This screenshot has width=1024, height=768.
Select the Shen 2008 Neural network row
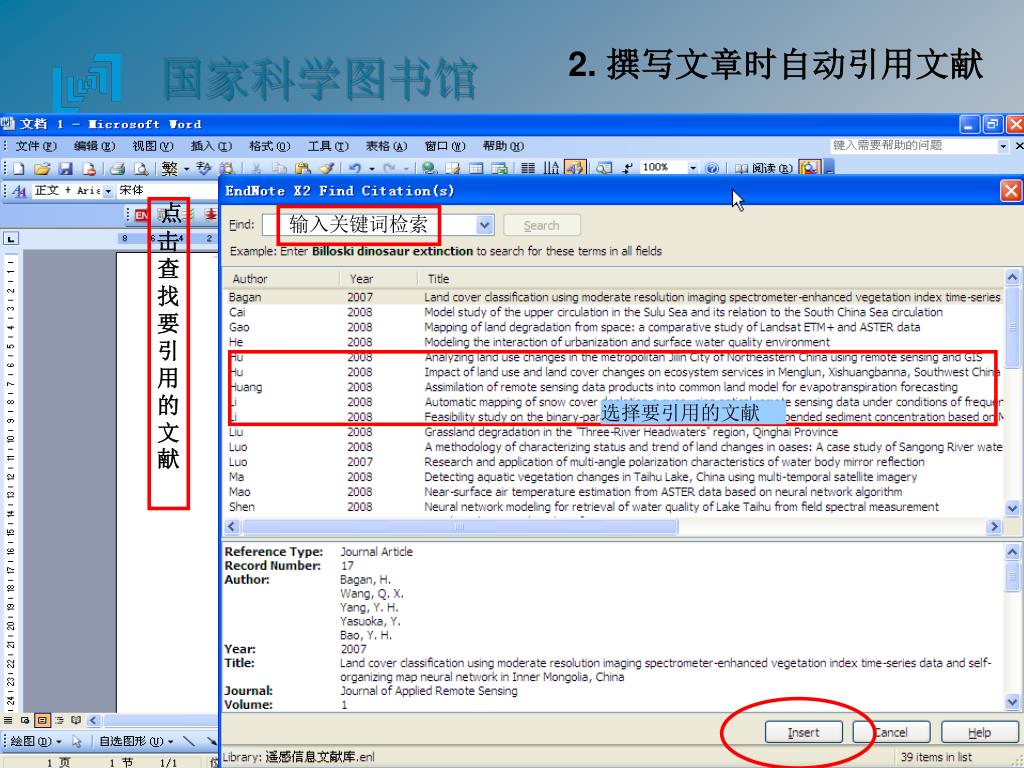[x=613, y=507]
